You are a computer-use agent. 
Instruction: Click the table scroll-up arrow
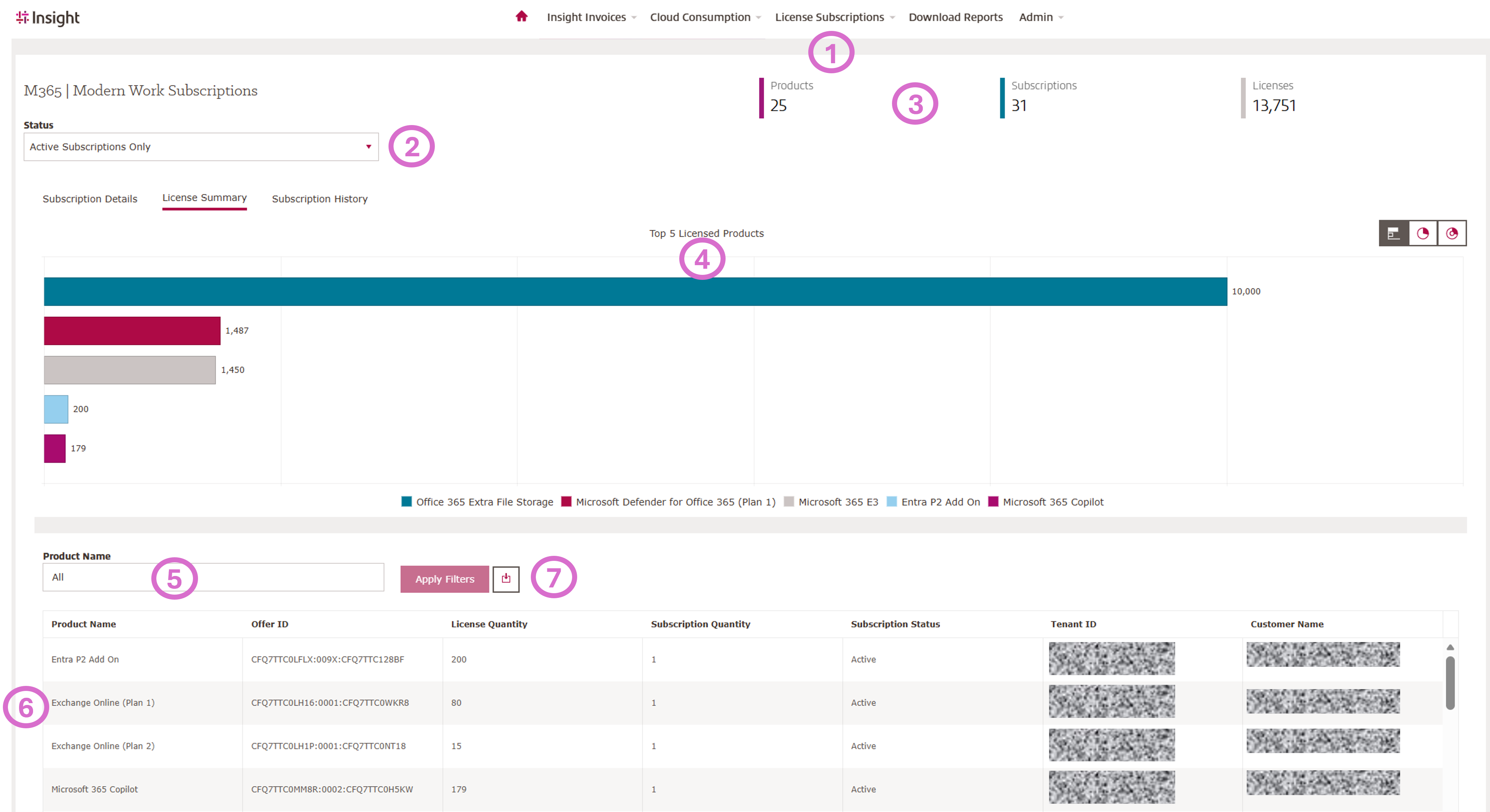[x=1449, y=647]
